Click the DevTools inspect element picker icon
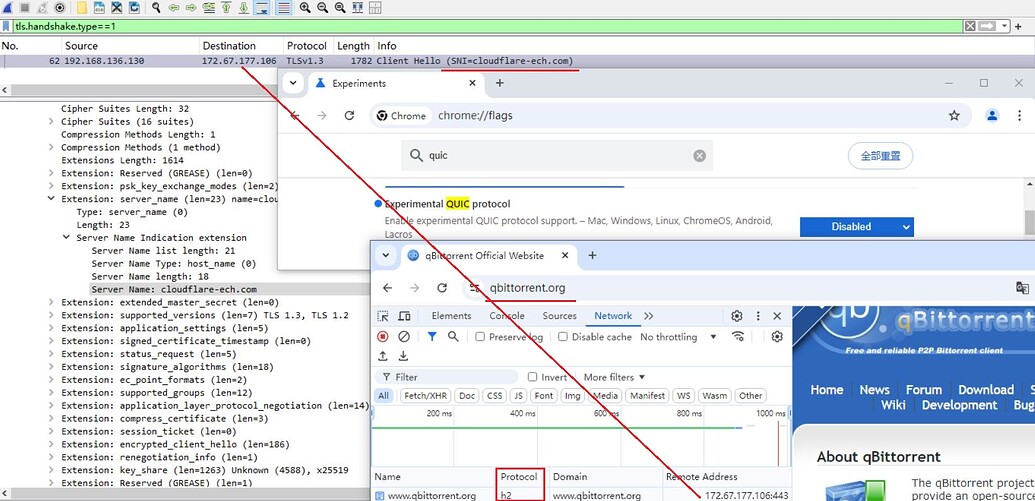 click(x=383, y=316)
